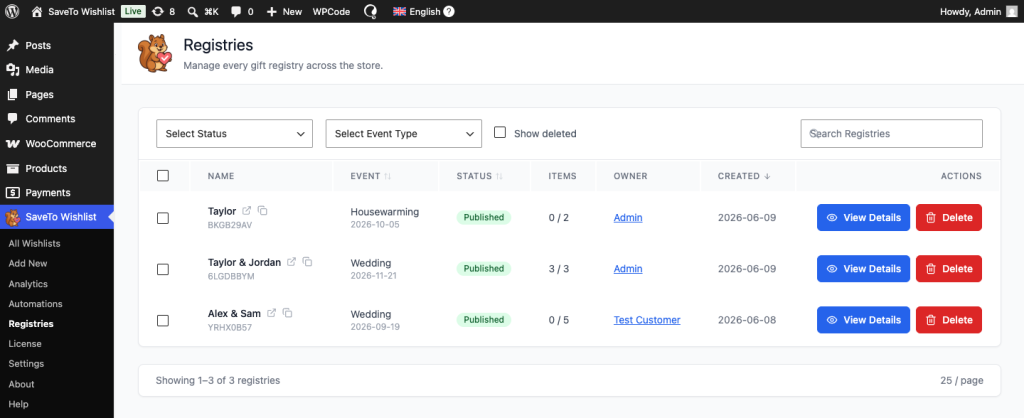1024x418 pixels.
Task: Select the Taylor & Jordan row checkbox
Action: click(163, 269)
